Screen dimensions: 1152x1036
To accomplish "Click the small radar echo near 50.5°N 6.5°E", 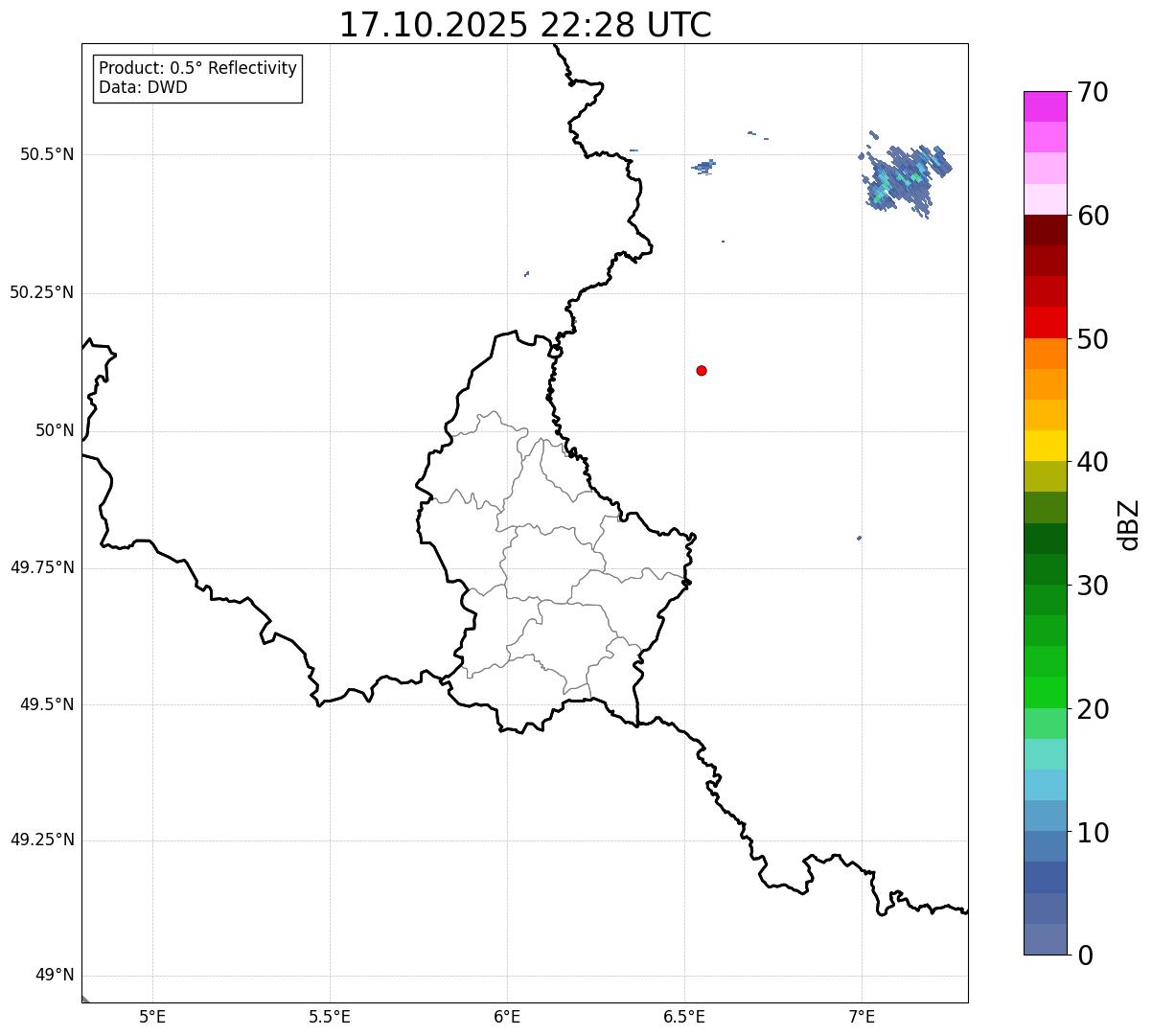I will (x=704, y=167).
